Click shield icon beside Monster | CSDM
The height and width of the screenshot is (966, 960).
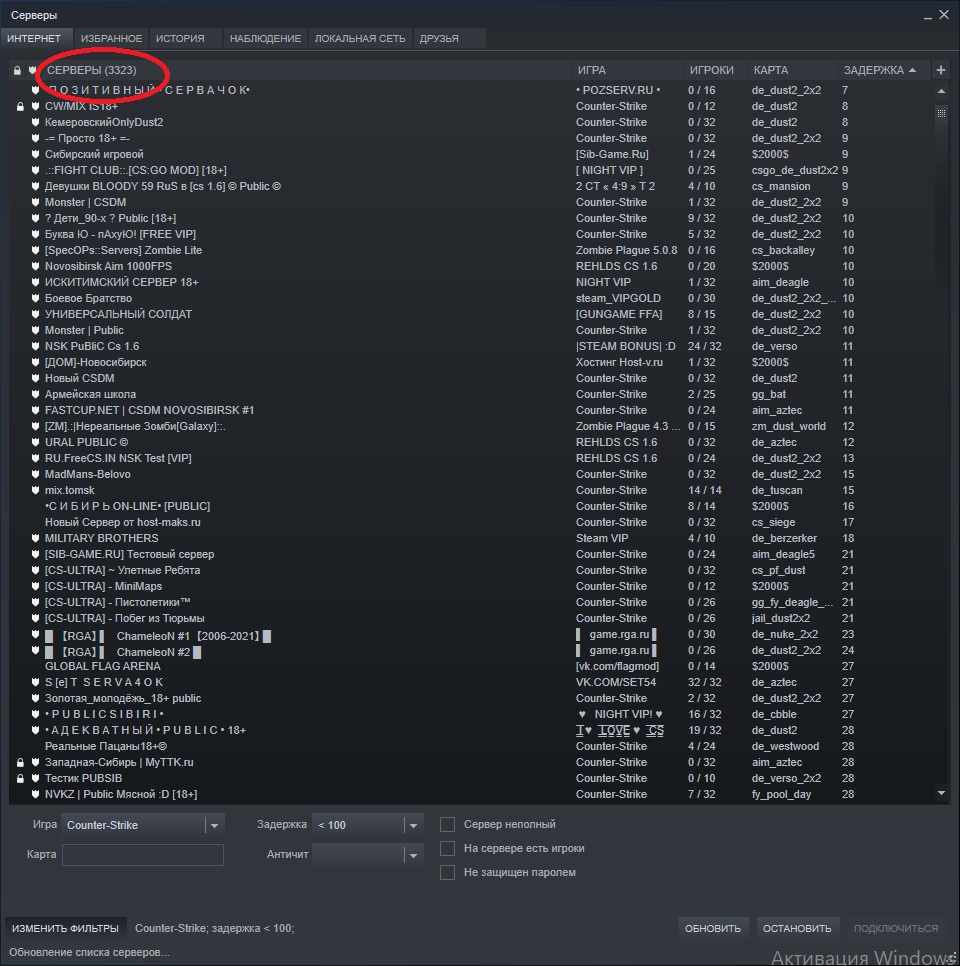tap(35, 202)
